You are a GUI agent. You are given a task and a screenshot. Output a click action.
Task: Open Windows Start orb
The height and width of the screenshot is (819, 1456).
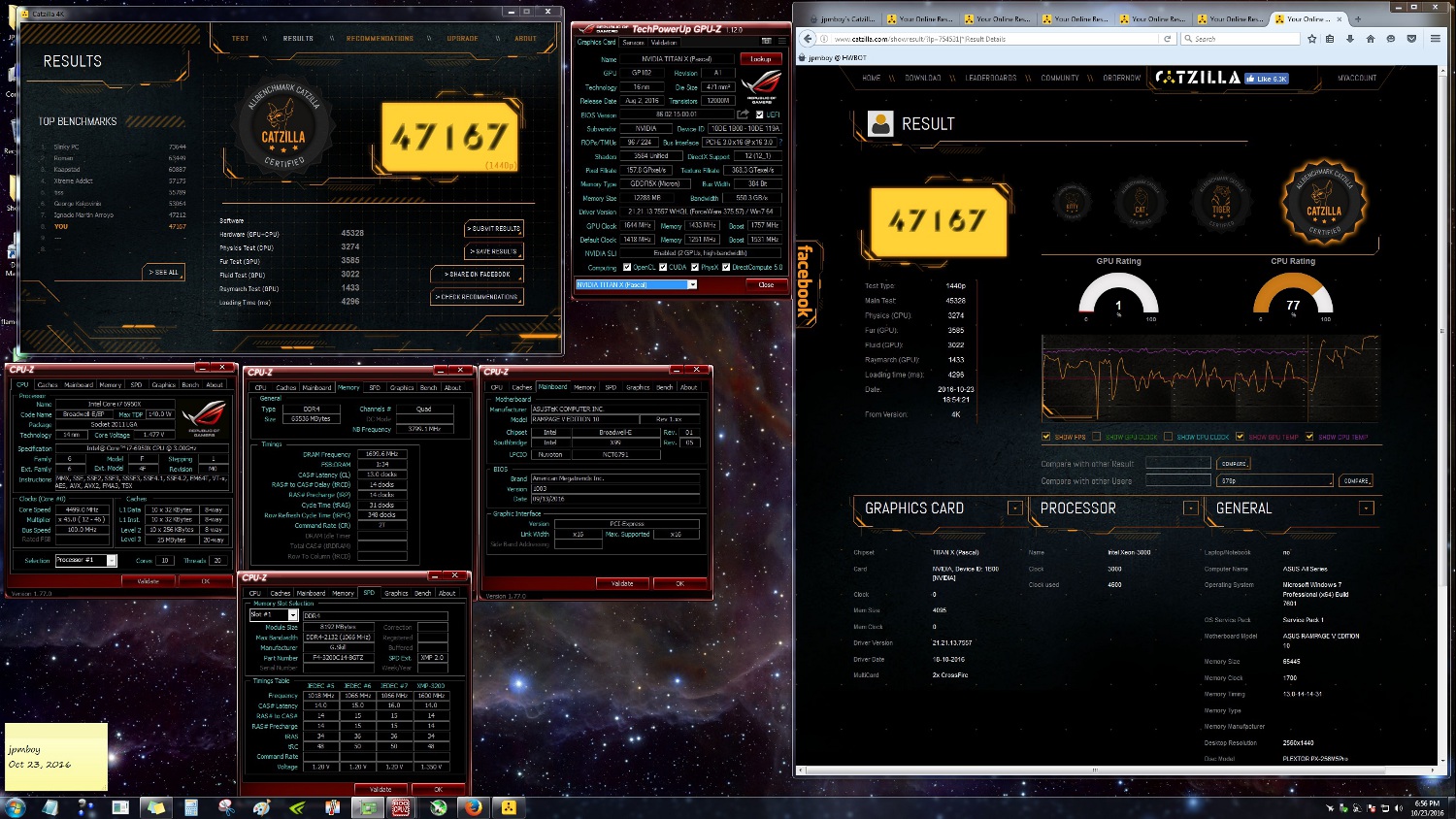(15, 807)
